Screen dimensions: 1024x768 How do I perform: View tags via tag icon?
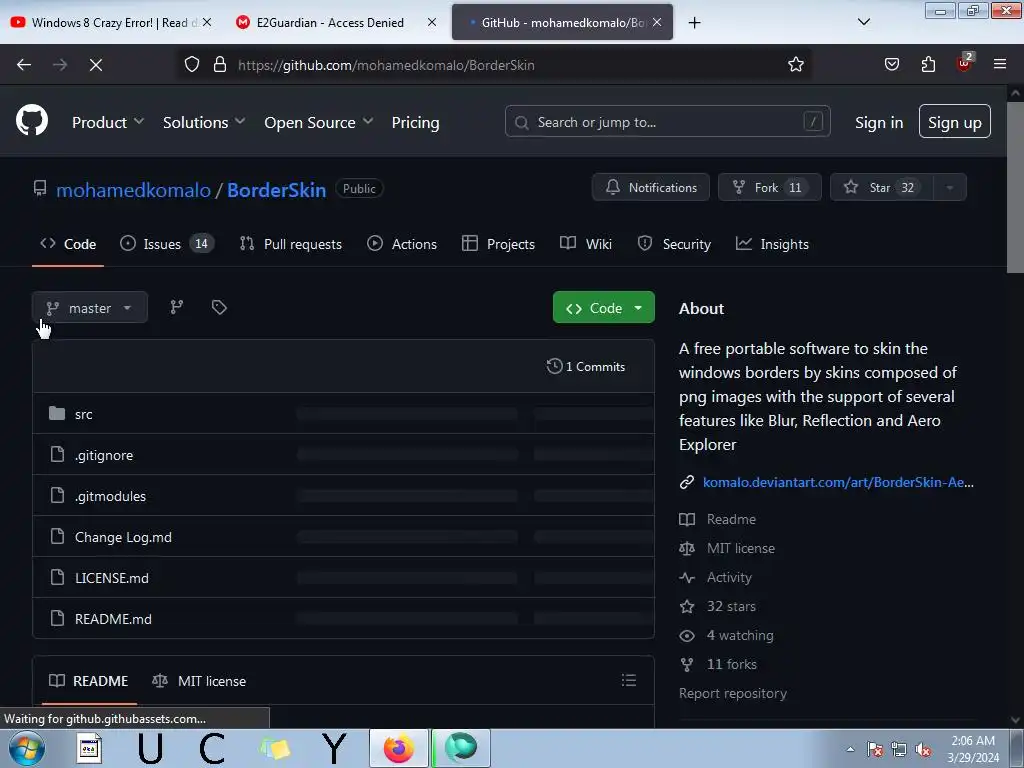click(219, 308)
